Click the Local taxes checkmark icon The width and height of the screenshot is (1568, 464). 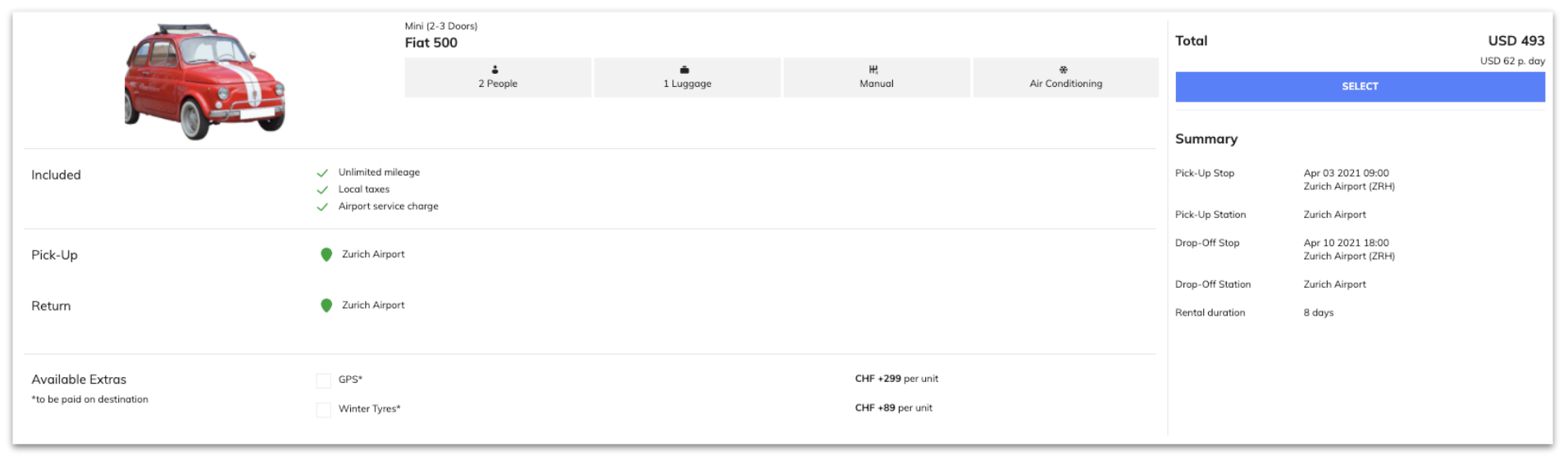(x=322, y=190)
